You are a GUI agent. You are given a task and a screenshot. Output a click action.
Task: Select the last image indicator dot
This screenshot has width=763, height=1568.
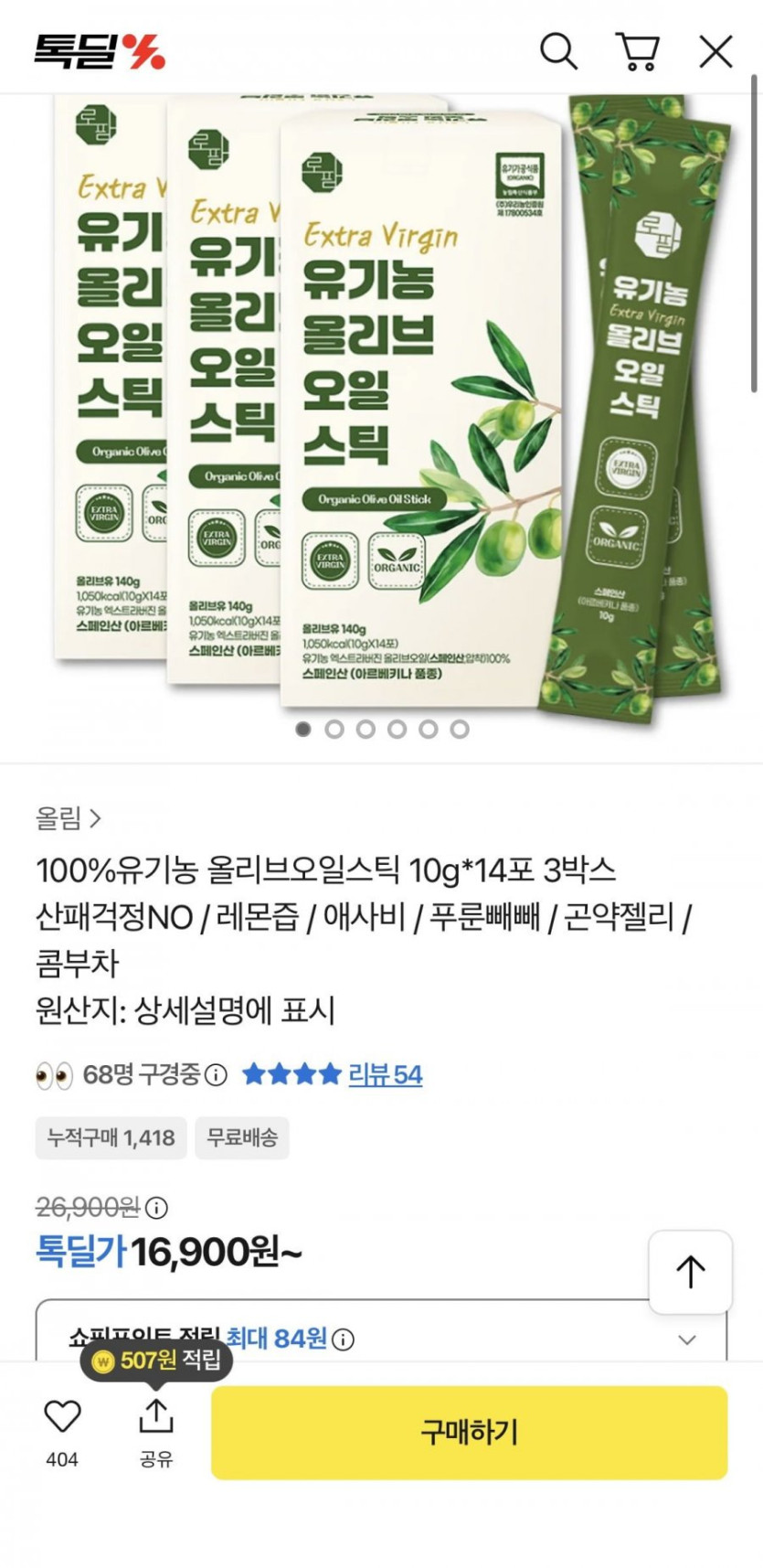click(x=460, y=729)
